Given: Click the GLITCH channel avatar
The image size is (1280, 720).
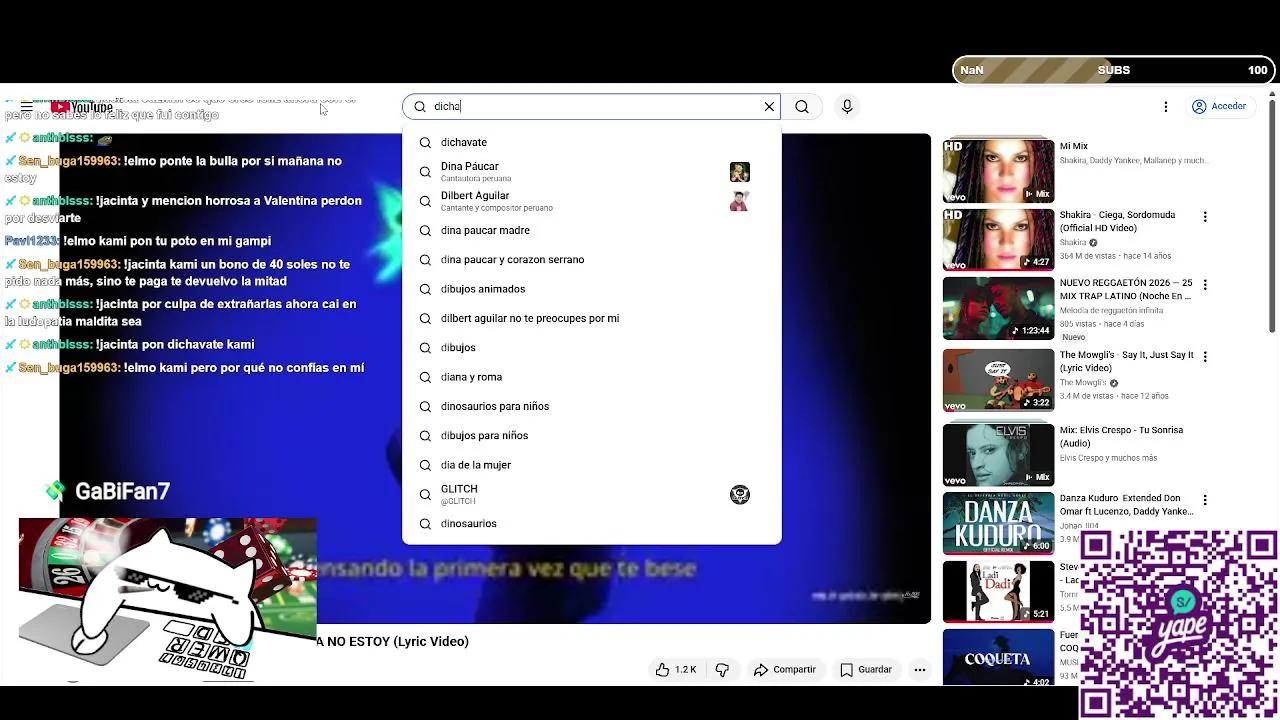Looking at the screenshot, I should click(740, 494).
